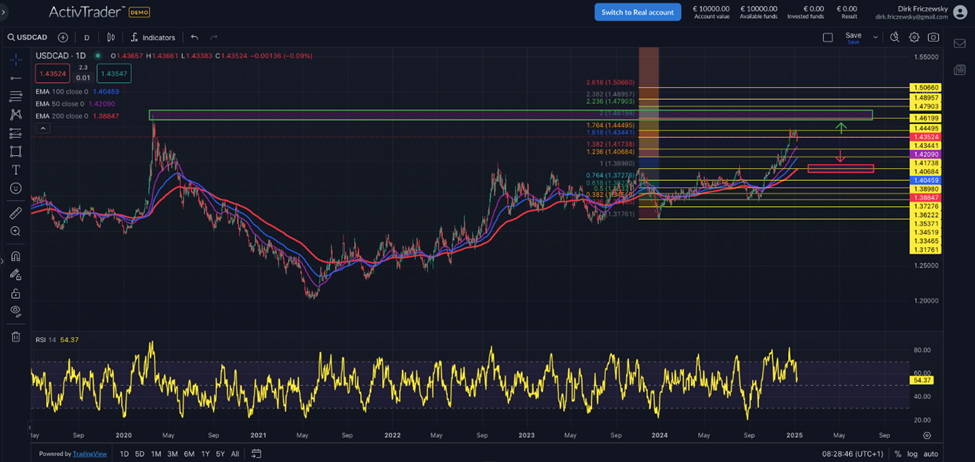Select the 1Y time range
Viewport: 975px width, 462px height.
(x=206, y=454)
